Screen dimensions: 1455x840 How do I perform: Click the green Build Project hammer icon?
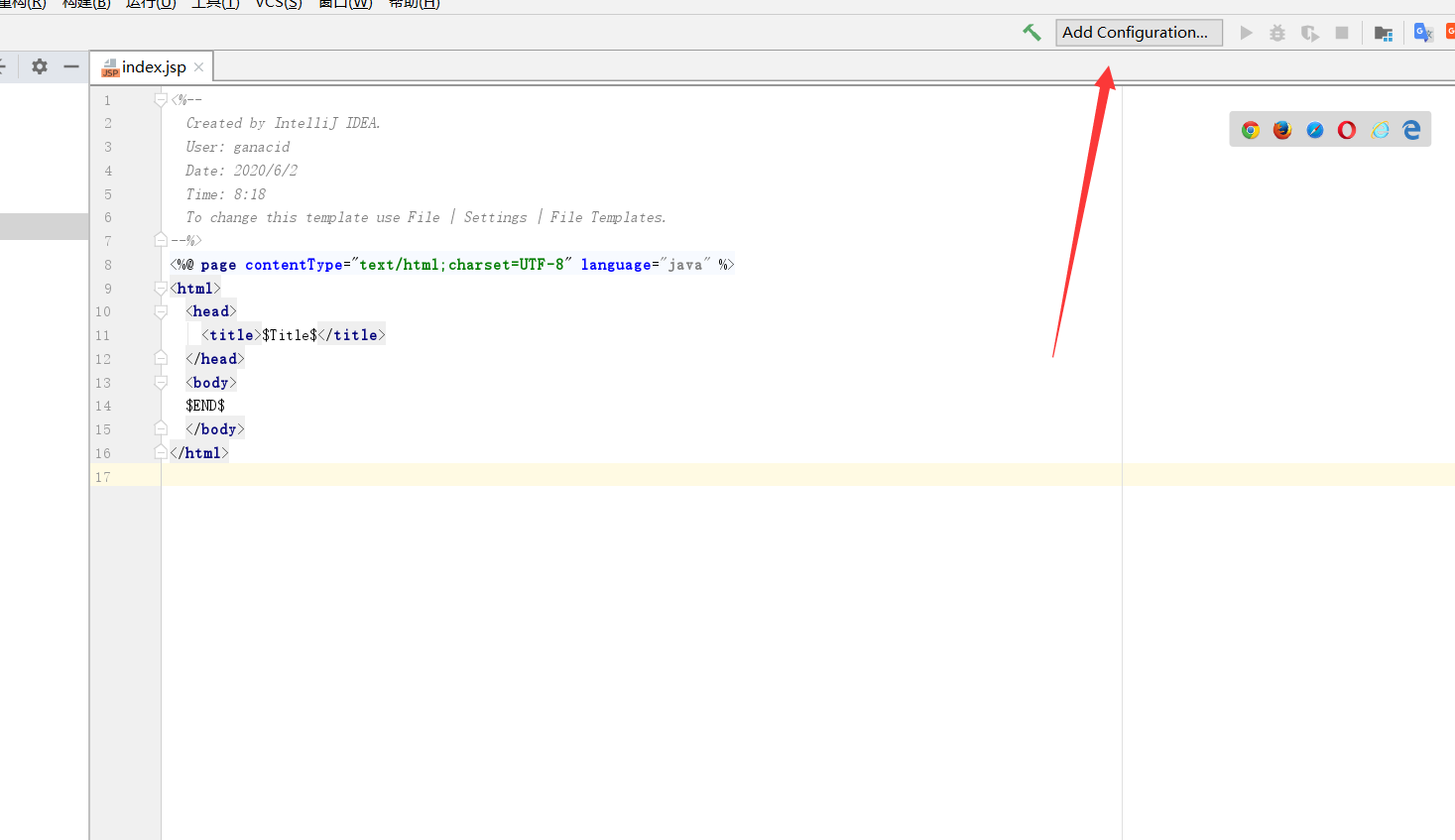tap(1031, 33)
